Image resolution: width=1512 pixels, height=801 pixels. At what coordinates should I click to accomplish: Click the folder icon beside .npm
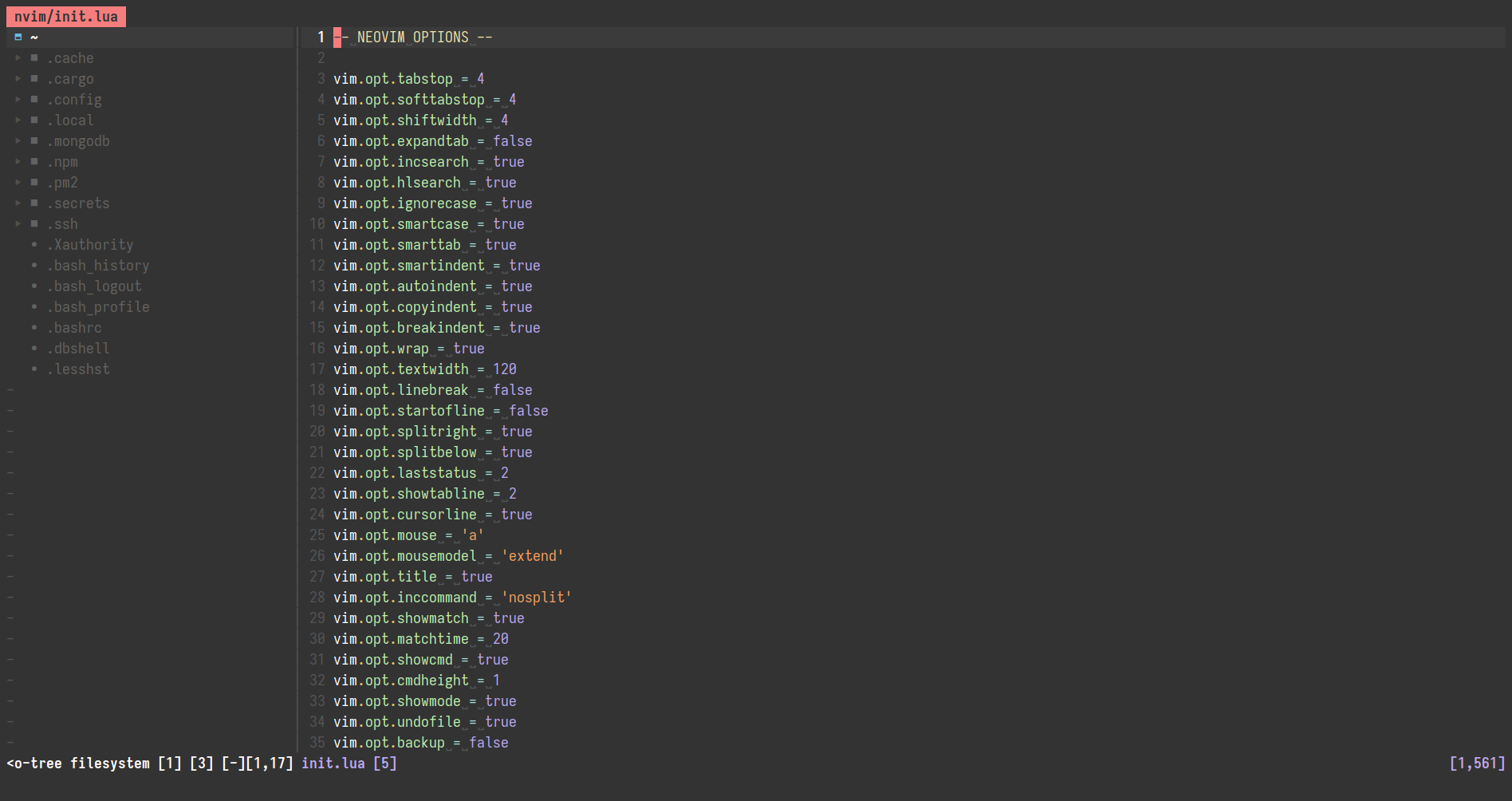click(34, 161)
